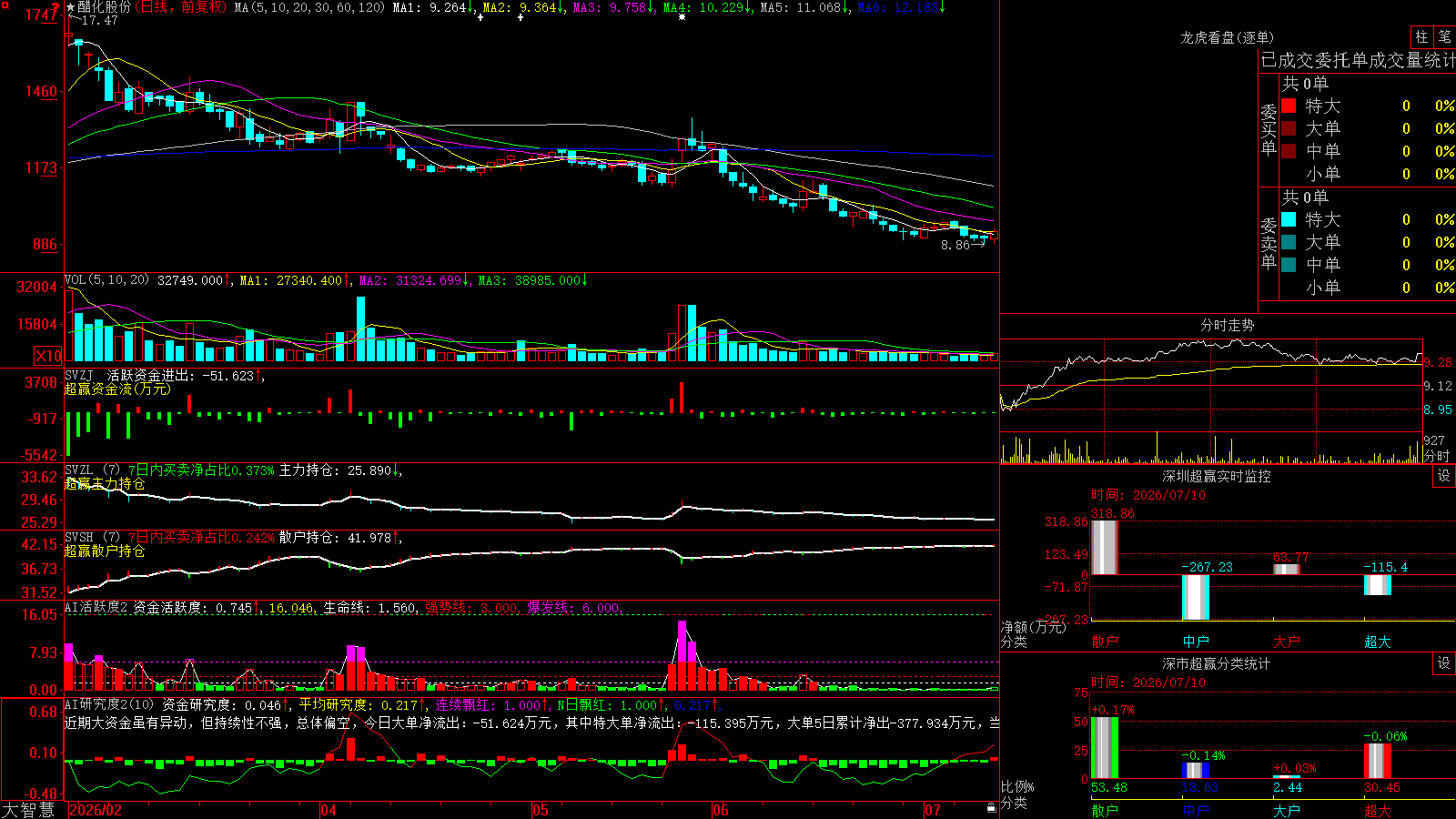1456x819 pixels.
Task: Click the dark red 大单 buy-order color square
Action: tap(1289, 128)
